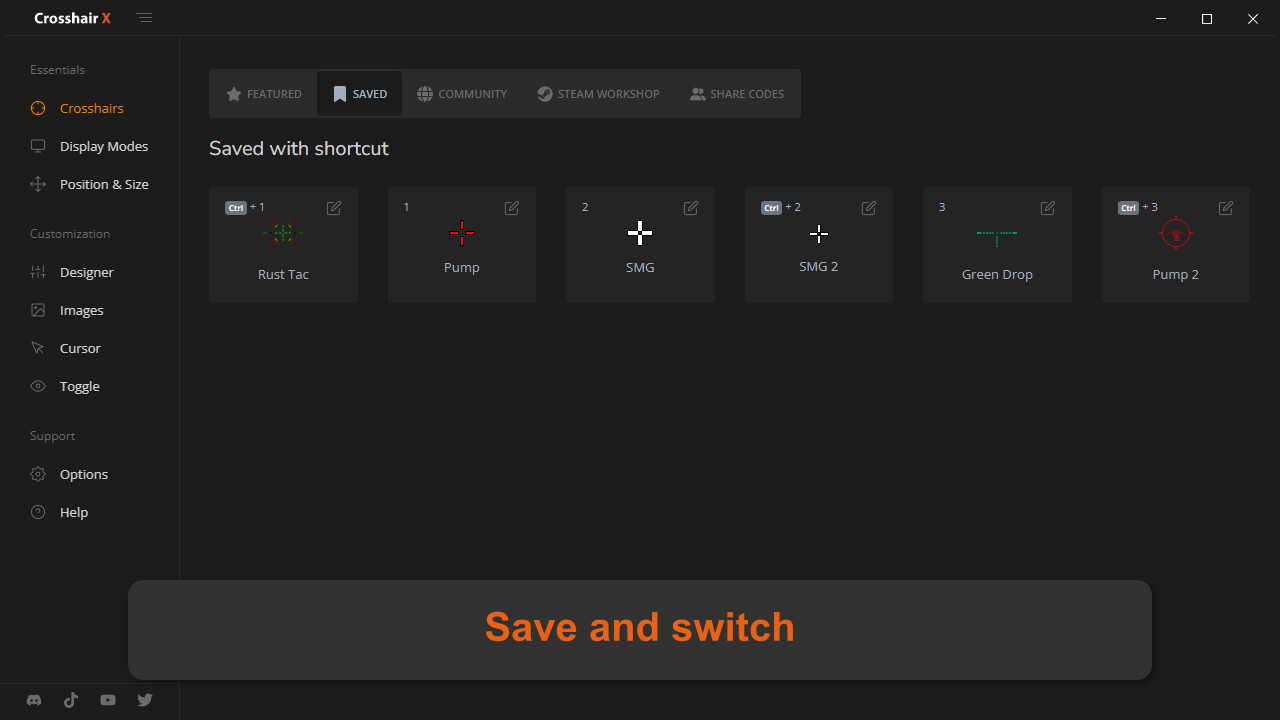1280x720 pixels.
Task: Open the Toggle settings page
Action: [79, 386]
